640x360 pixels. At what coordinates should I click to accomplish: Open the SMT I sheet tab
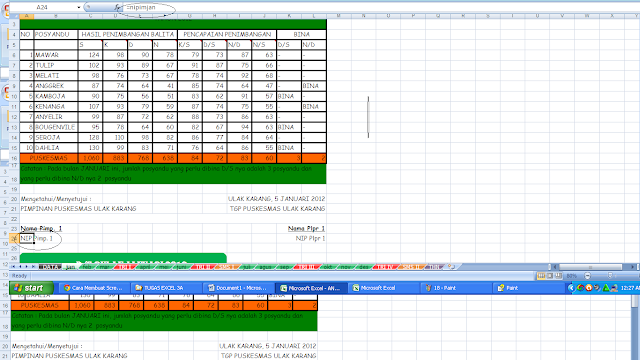[x=227, y=267]
